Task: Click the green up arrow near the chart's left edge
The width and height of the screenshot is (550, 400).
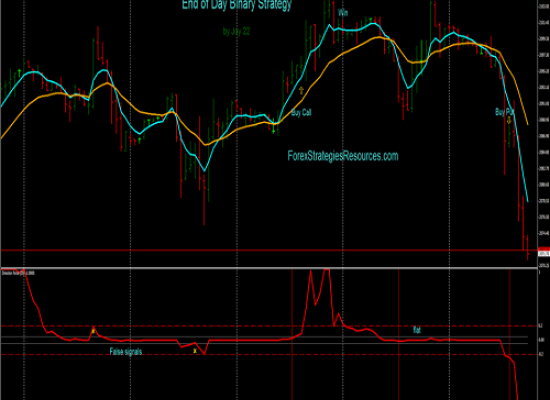Action: [x=19, y=72]
